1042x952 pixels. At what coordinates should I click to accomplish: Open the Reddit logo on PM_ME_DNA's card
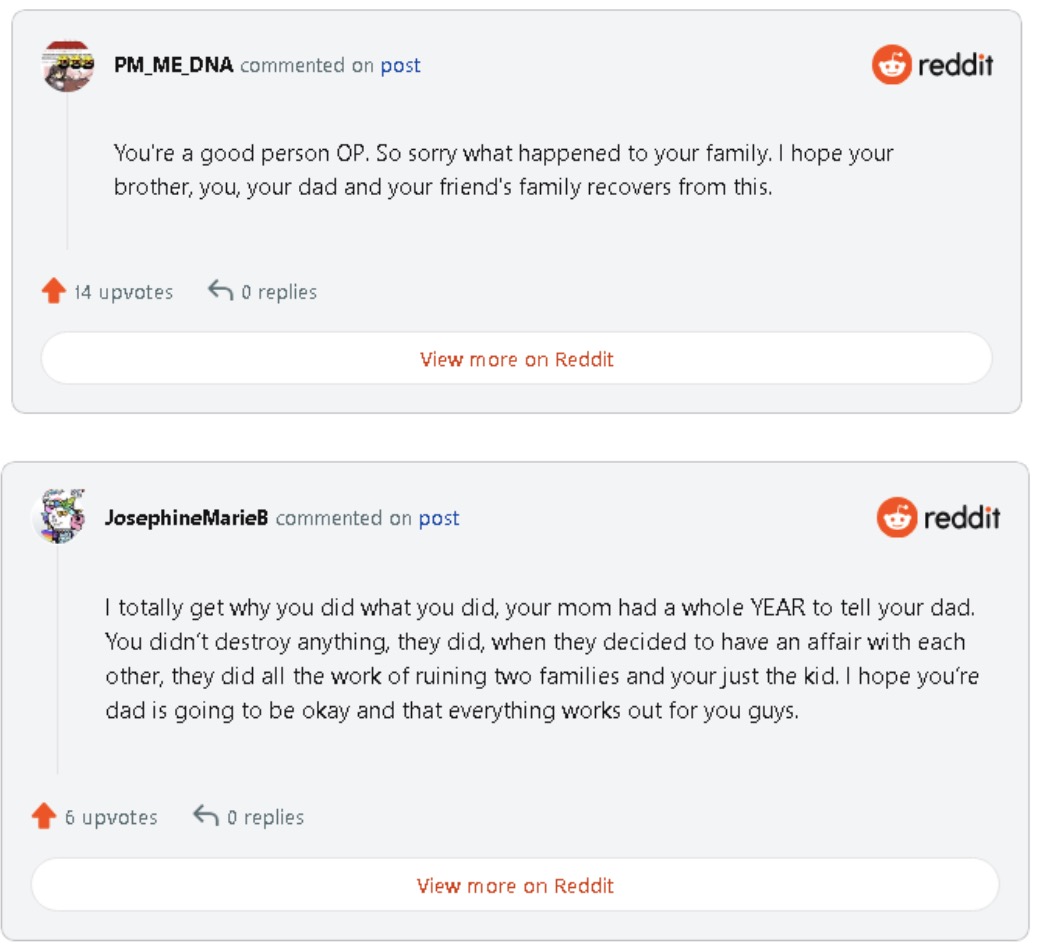(x=933, y=65)
